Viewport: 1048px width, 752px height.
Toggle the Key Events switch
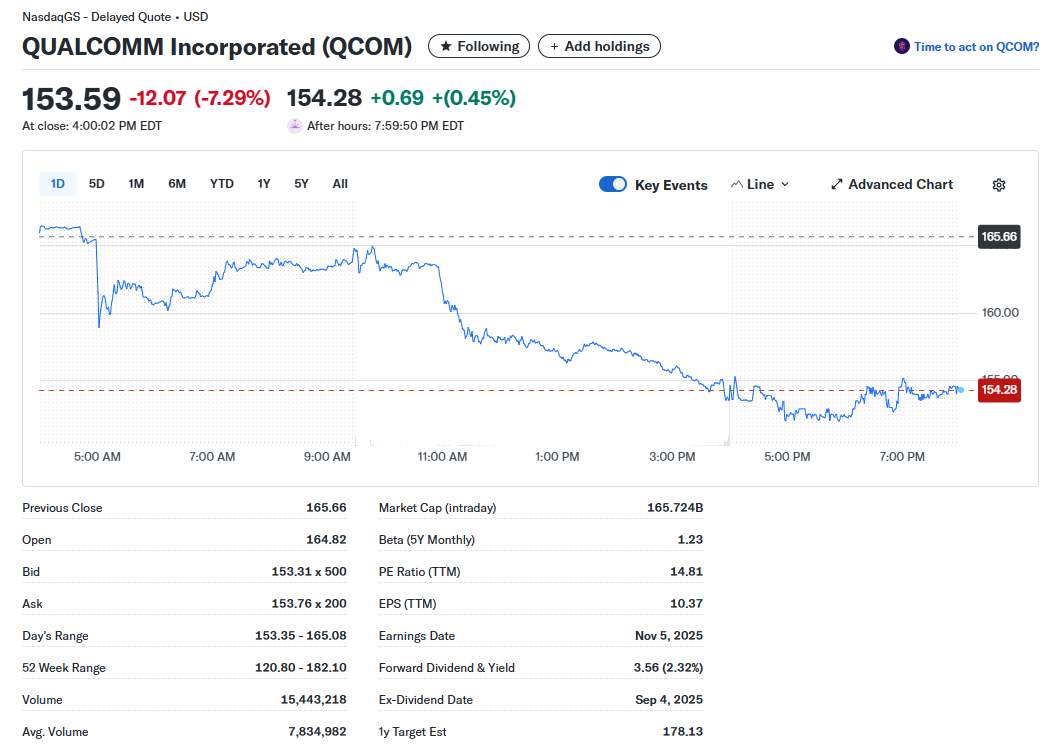point(613,184)
